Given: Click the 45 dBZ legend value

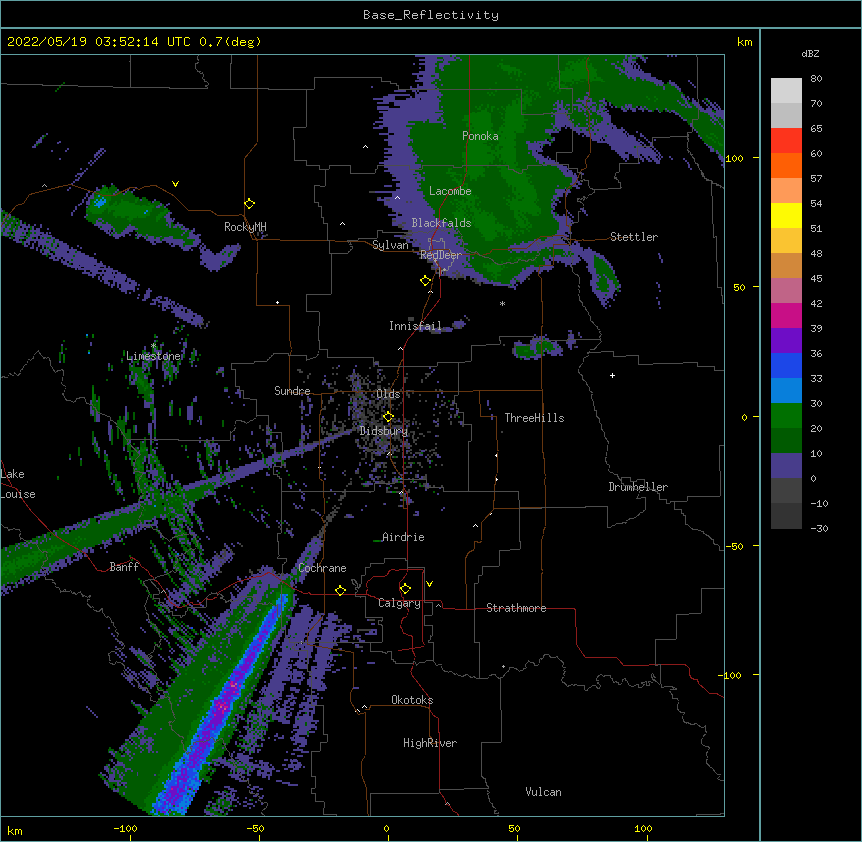Looking at the screenshot, I should [x=816, y=278].
